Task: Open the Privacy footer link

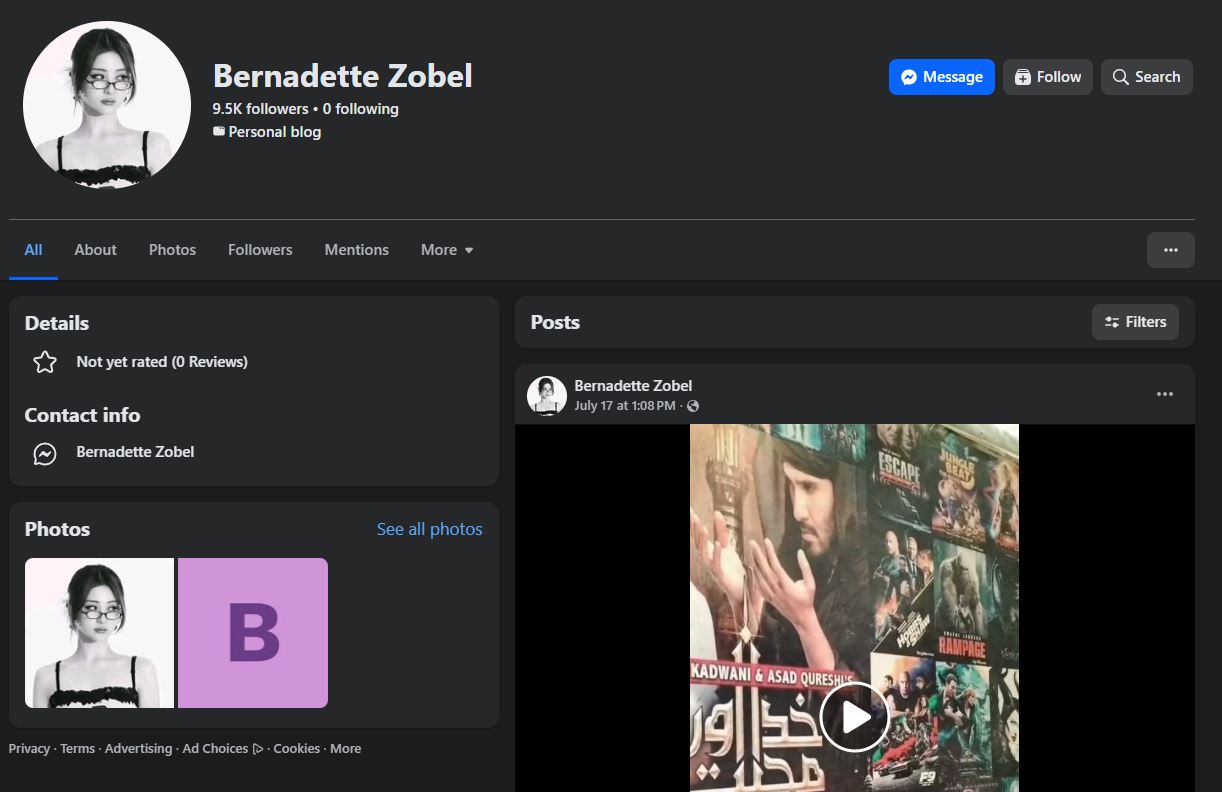Action: pyautogui.click(x=29, y=749)
